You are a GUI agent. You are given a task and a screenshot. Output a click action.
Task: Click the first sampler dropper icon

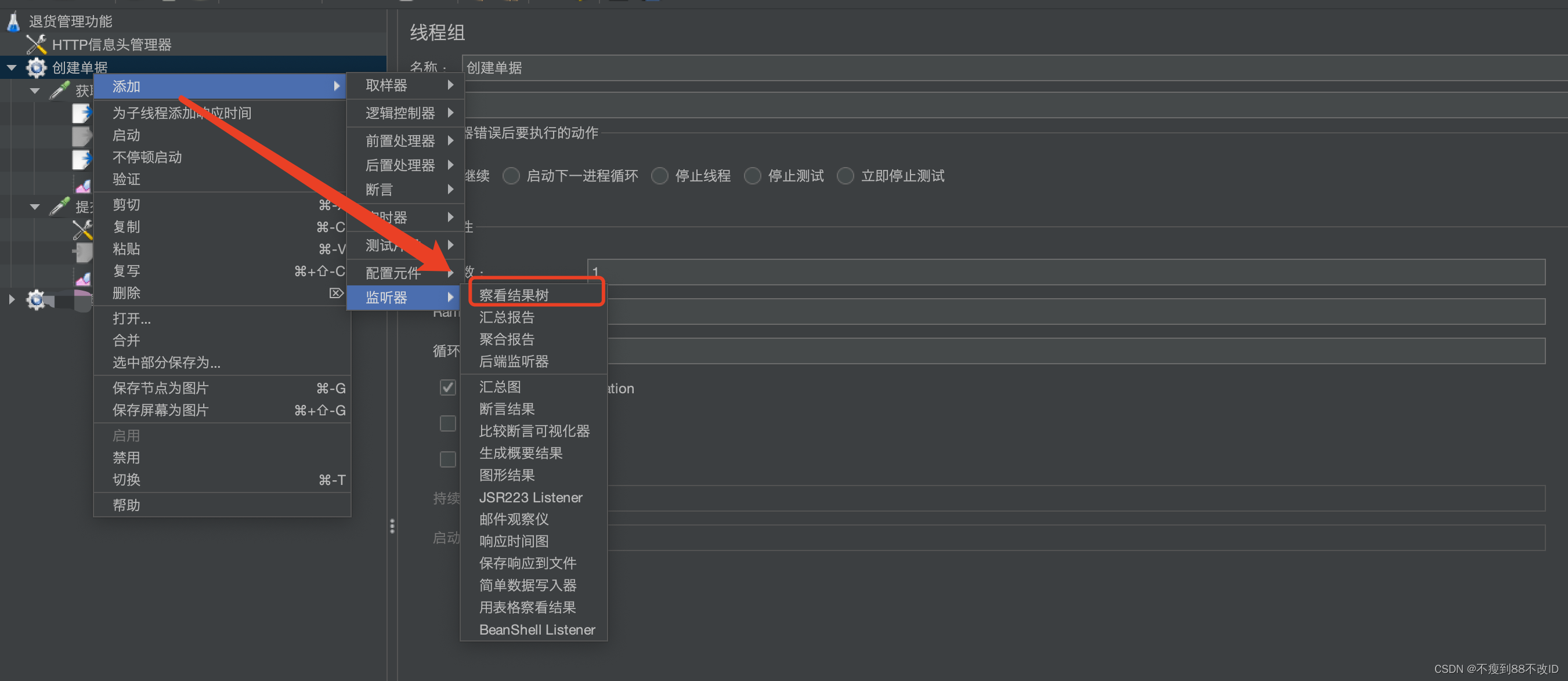coord(59,90)
